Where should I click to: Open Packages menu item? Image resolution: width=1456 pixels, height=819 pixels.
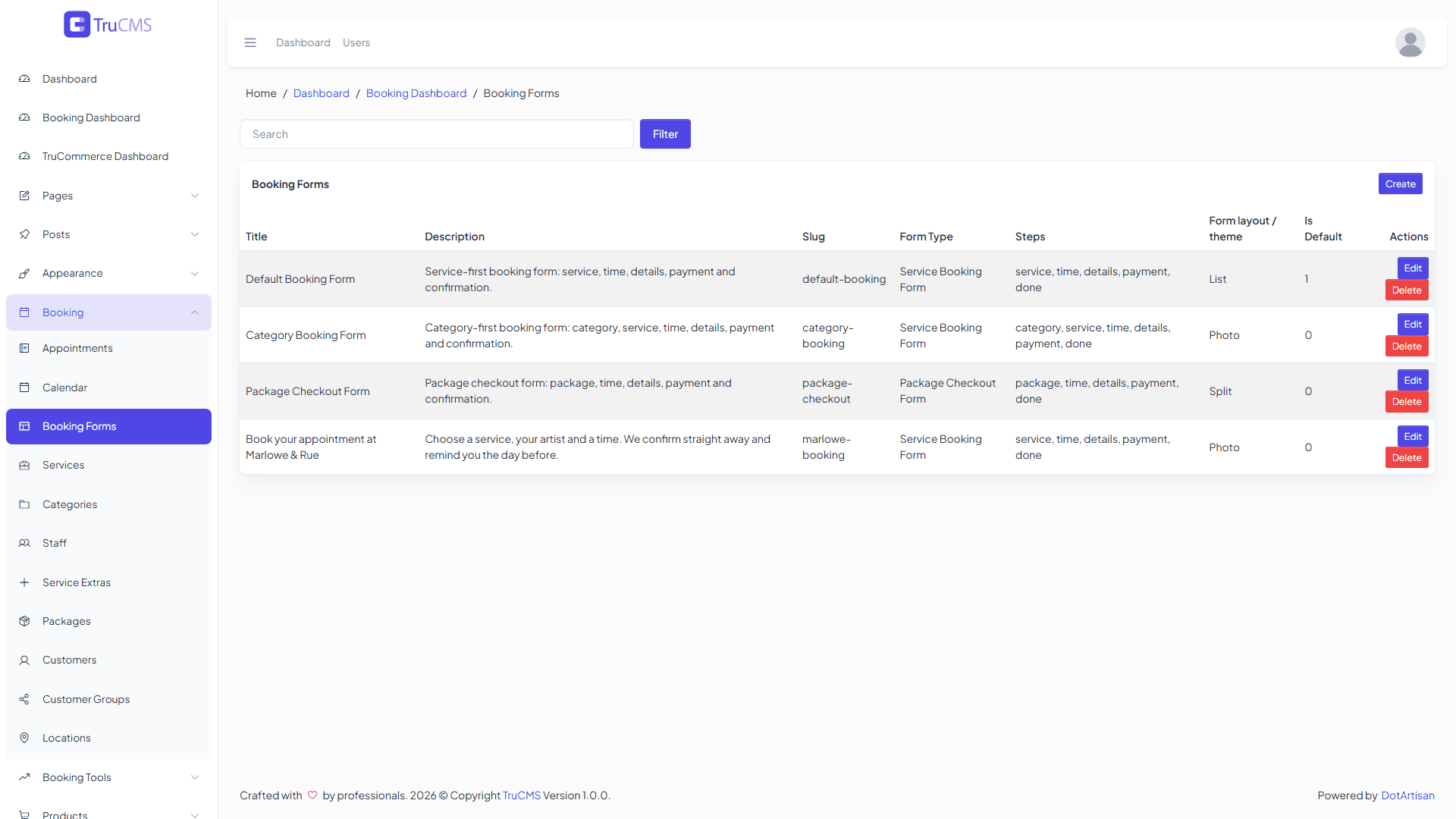(108, 621)
